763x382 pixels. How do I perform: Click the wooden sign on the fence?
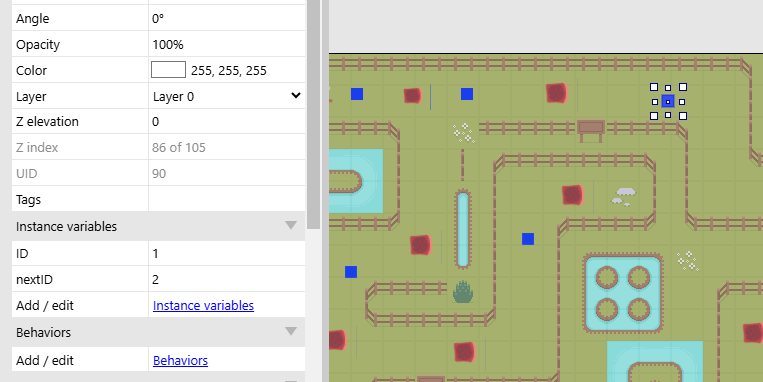591,130
